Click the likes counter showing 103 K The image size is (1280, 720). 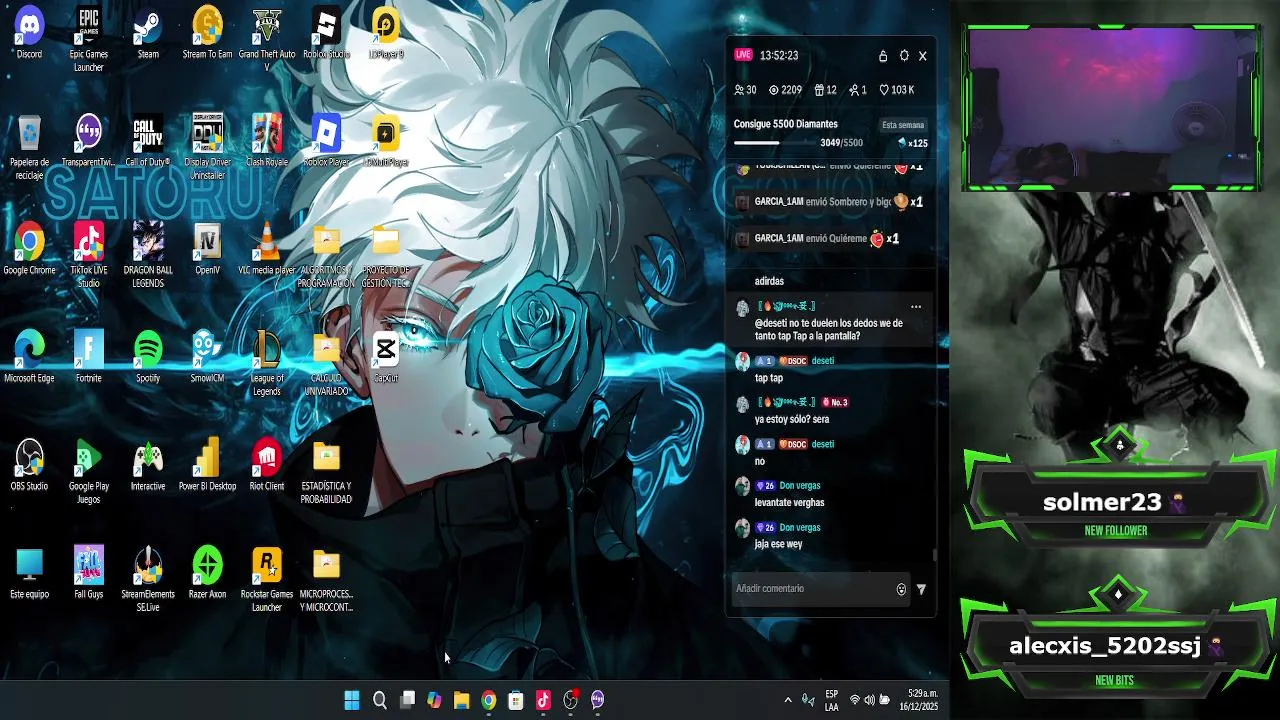coord(897,90)
